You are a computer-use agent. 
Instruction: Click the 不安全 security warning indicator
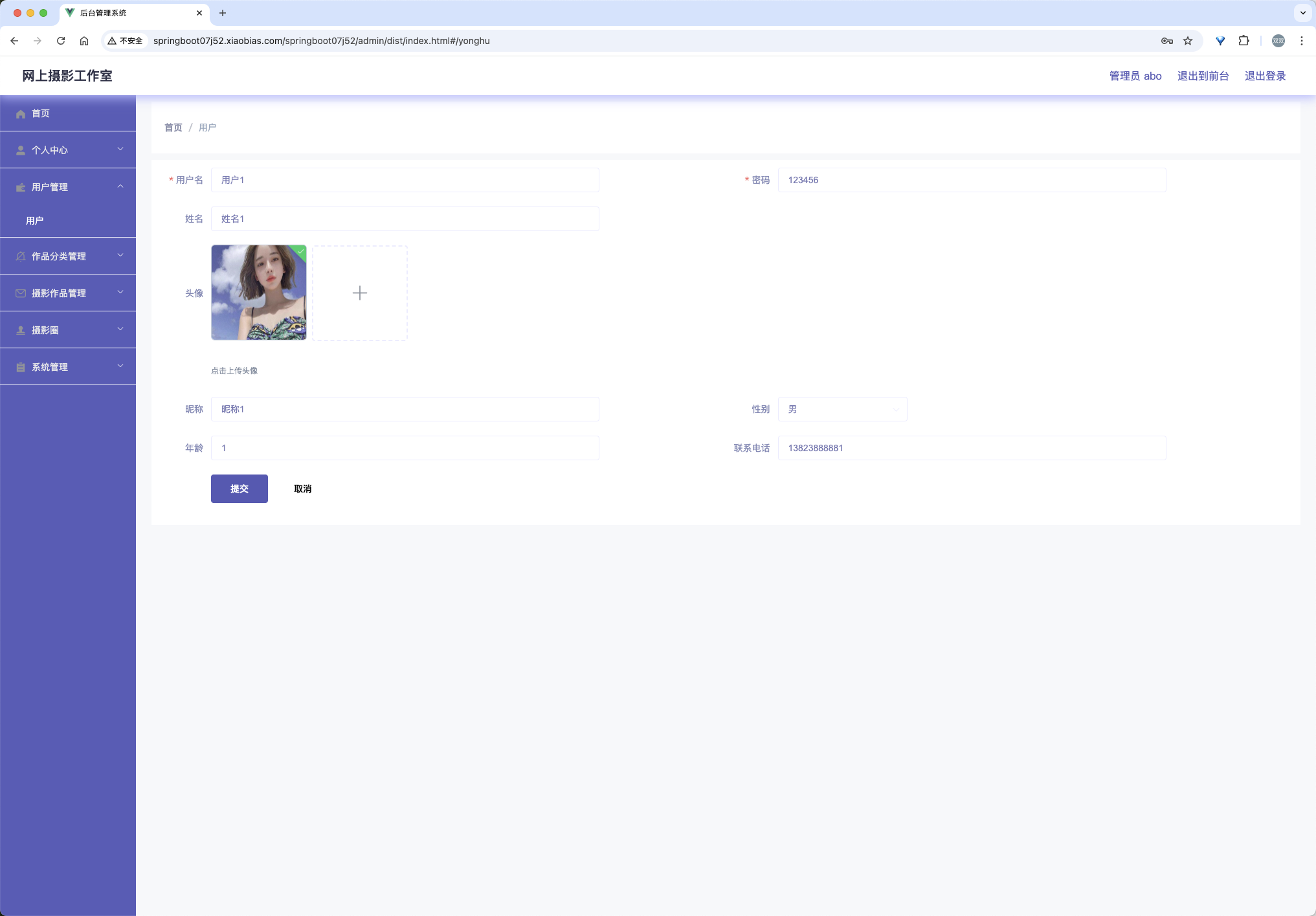[125, 41]
